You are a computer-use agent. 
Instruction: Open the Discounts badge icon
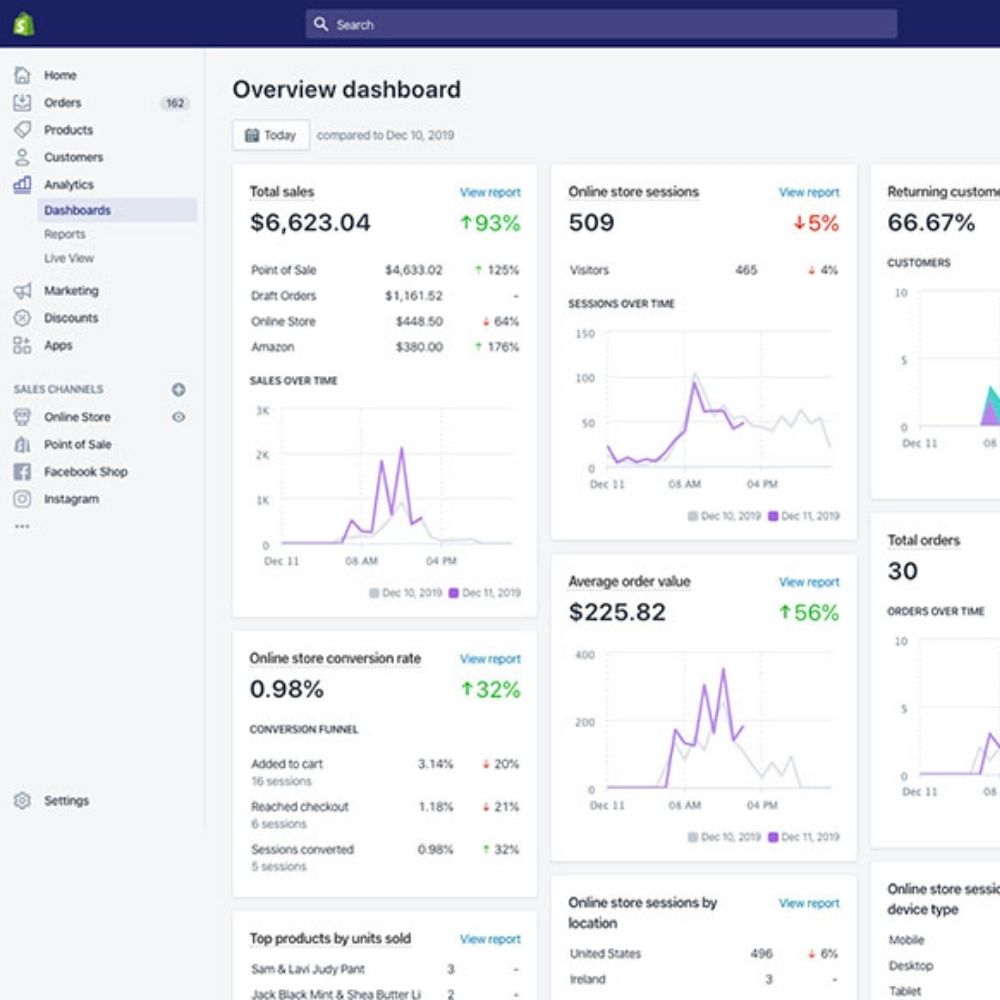pos(22,318)
